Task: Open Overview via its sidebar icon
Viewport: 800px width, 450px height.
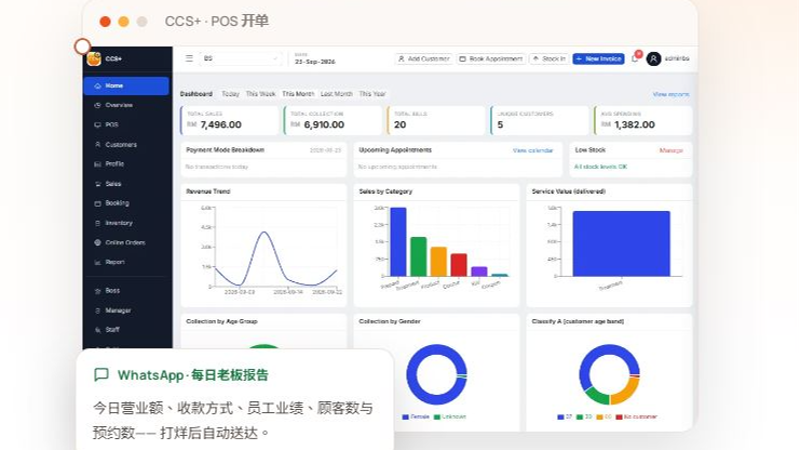Action: point(97,105)
